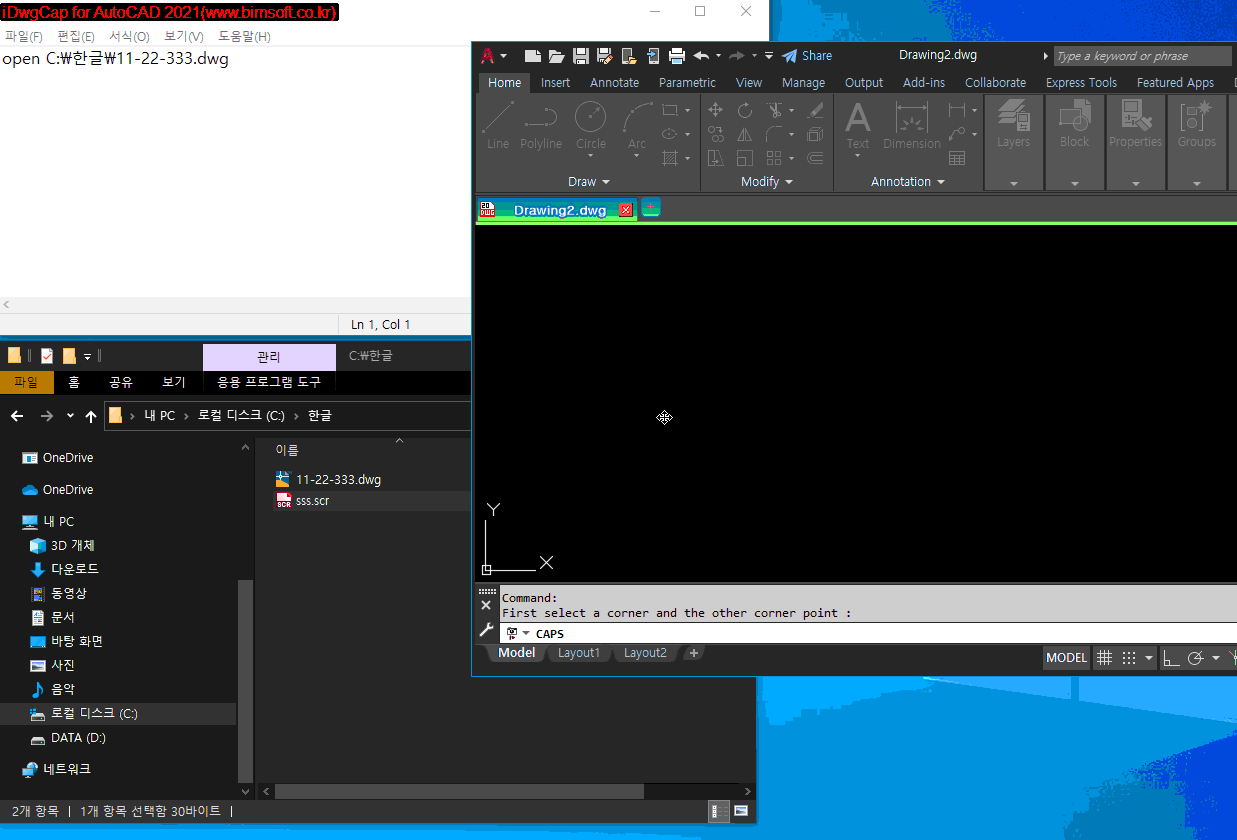Select the 11-22-333.dwg file in Explorer

tap(338, 479)
